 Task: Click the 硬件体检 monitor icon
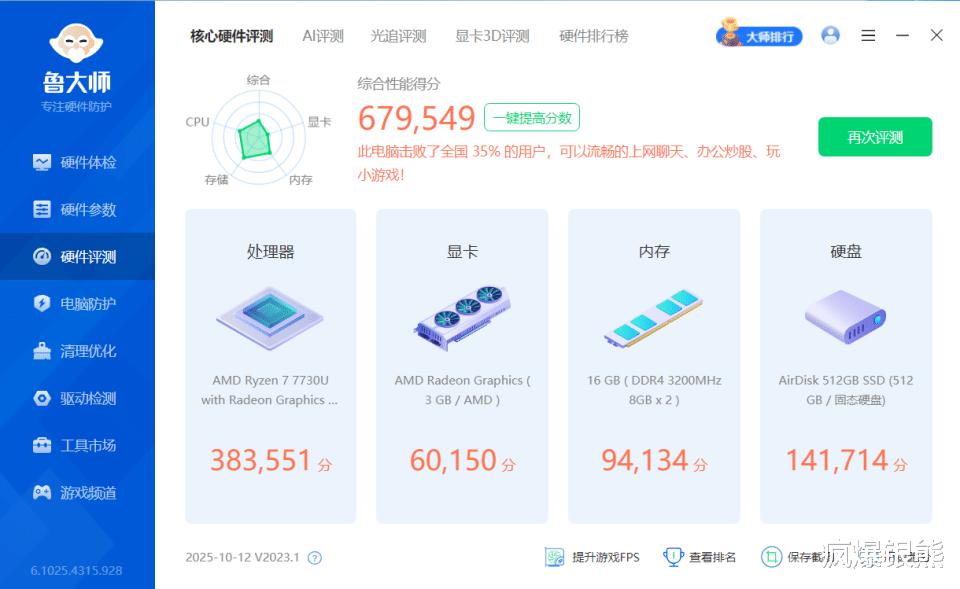(x=42, y=162)
